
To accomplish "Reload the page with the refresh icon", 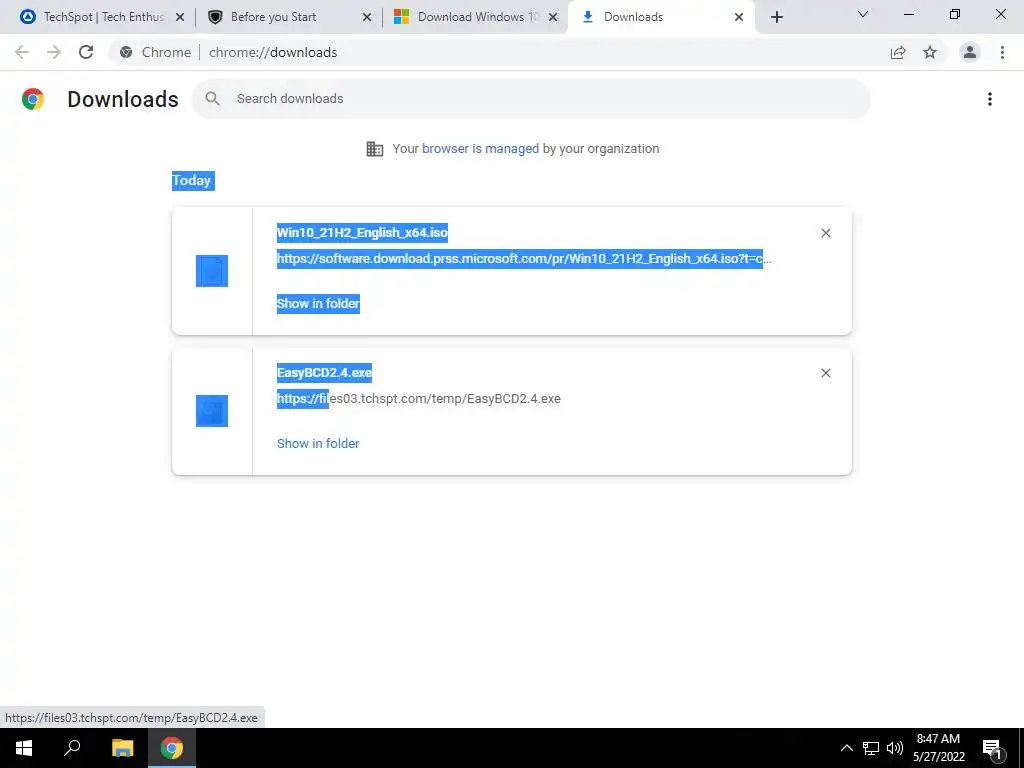I will 86,52.
